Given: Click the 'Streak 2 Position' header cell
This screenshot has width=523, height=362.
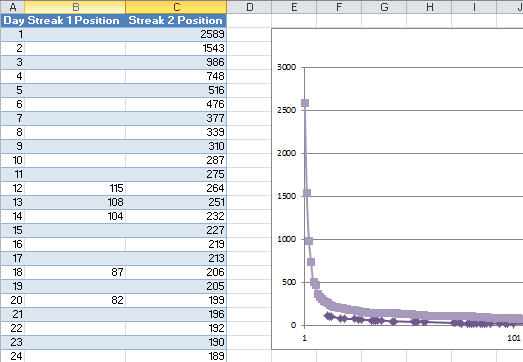Looking at the screenshot, I should tap(176, 20).
